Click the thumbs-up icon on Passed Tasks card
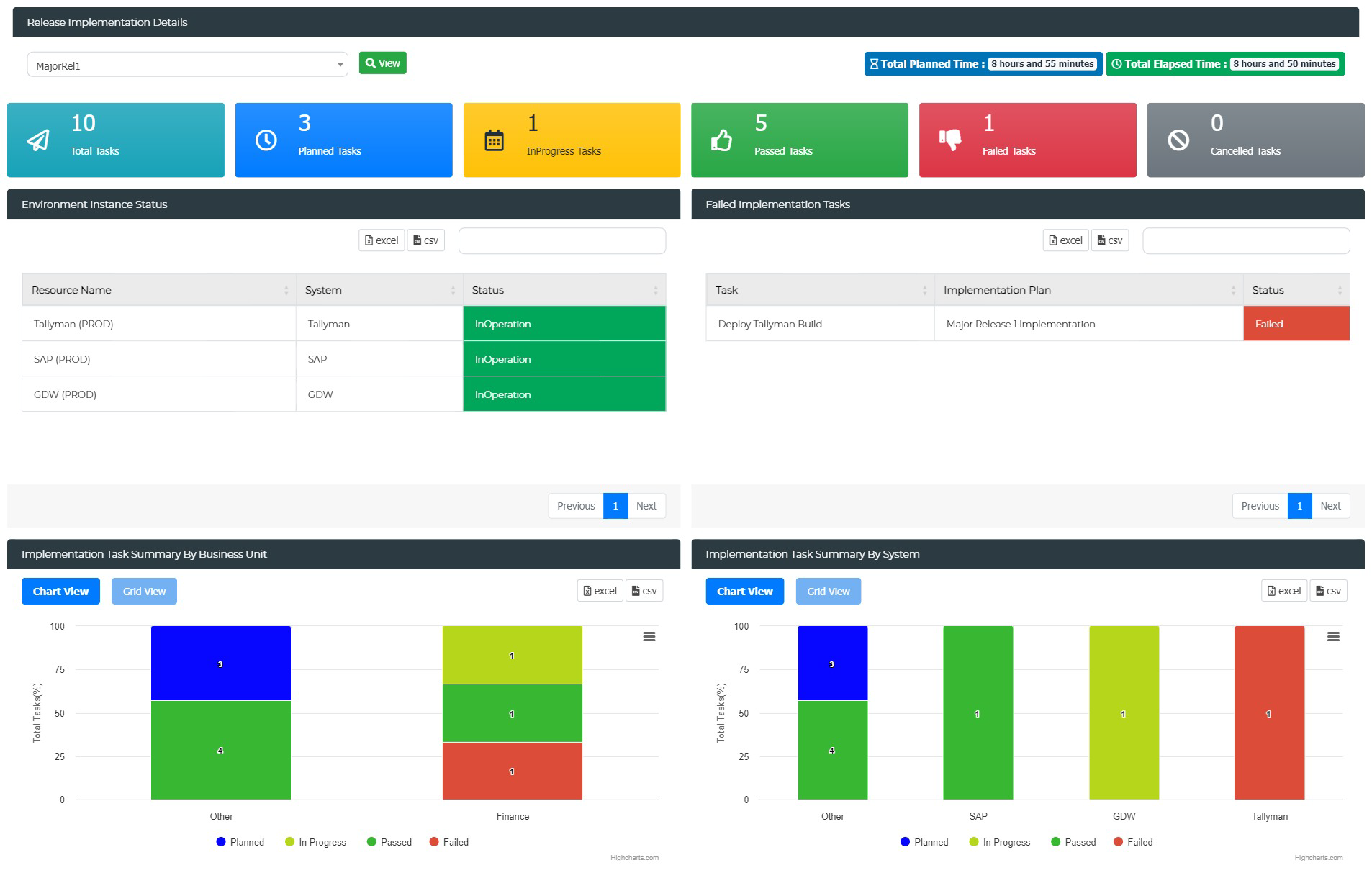 pyautogui.click(x=721, y=140)
